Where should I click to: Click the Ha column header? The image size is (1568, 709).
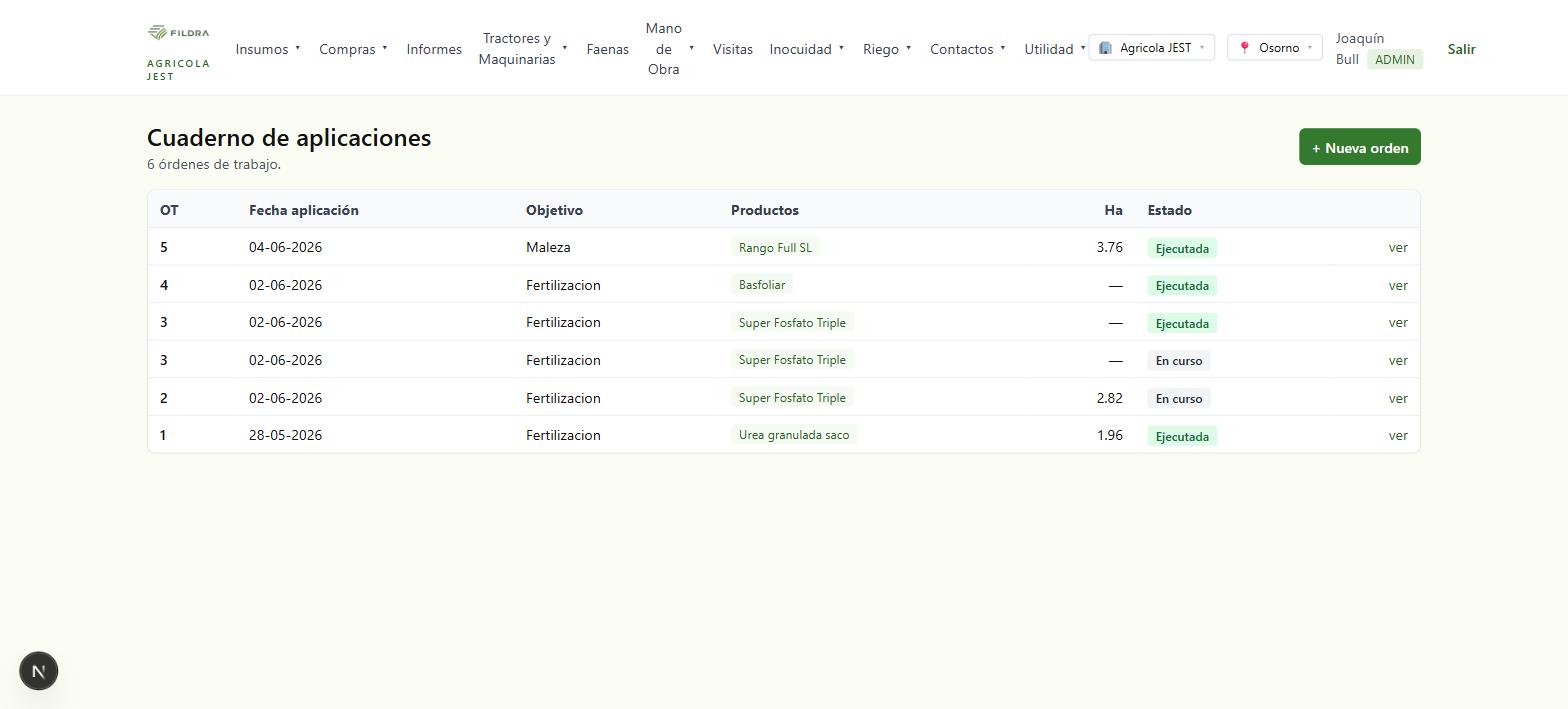point(1113,210)
